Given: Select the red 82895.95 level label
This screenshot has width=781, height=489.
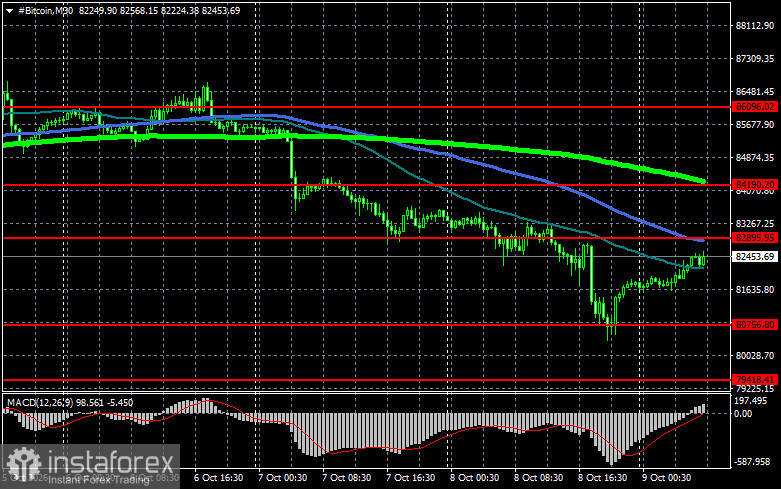Looking at the screenshot, I should pyautogui.click(x=755, y=238).
